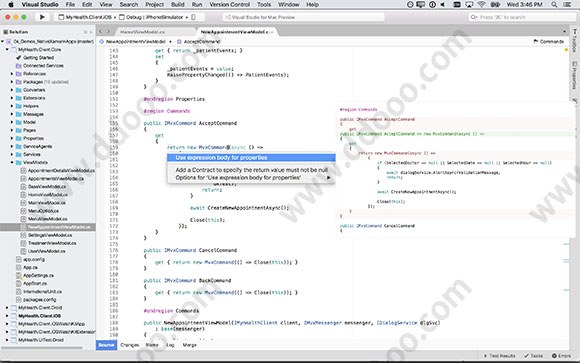The image size is (580, 363).
Task: Click the Run play button in toolbar
Action: tap(42, 17)
